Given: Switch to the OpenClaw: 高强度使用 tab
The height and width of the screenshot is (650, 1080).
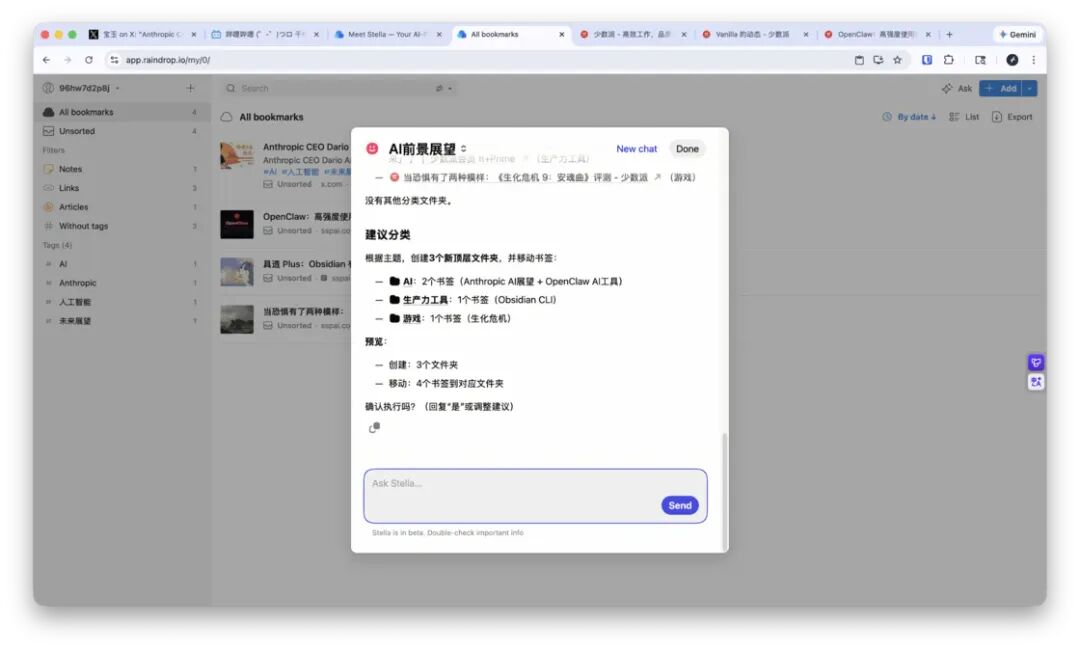Looking at the screenshot, I should [877, 34].
